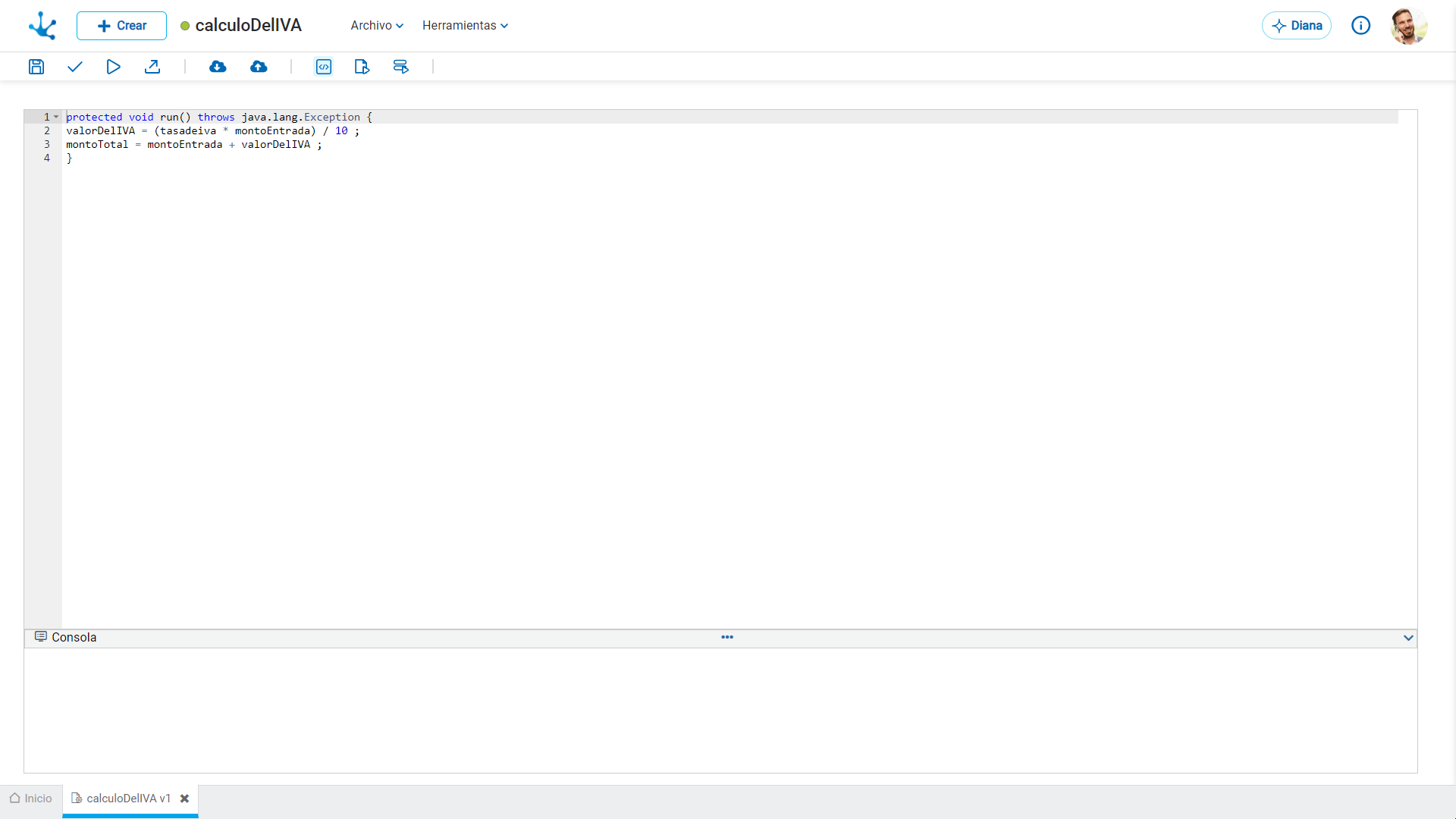Open the user profile avatar
This screenshot has height=819, width=1456.
1409,26
